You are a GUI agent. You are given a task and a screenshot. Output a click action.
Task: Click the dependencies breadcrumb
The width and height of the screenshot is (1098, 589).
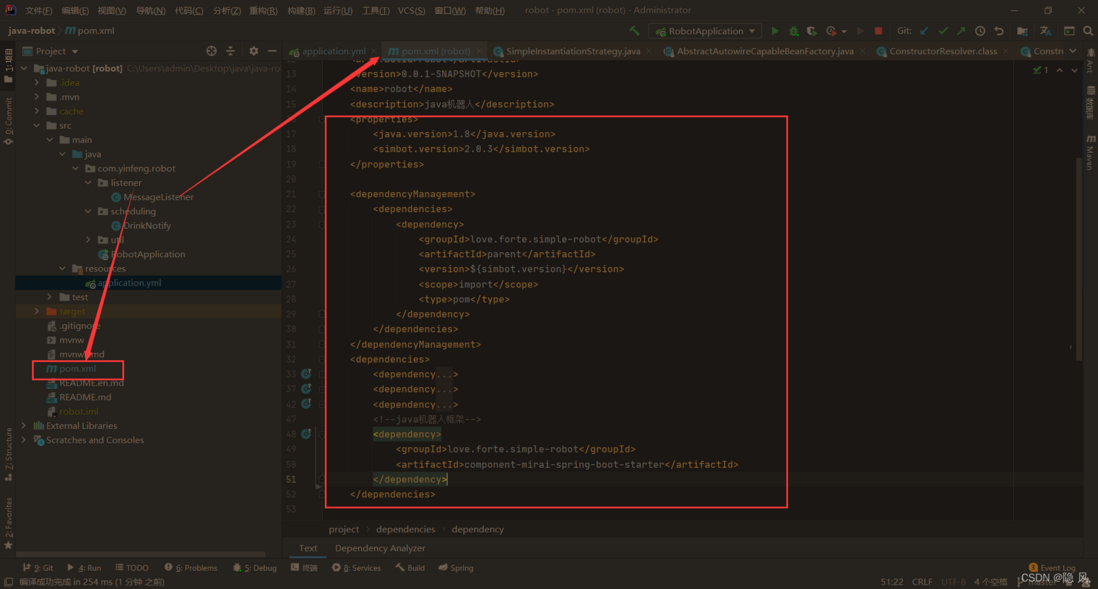tap(405, 529)
